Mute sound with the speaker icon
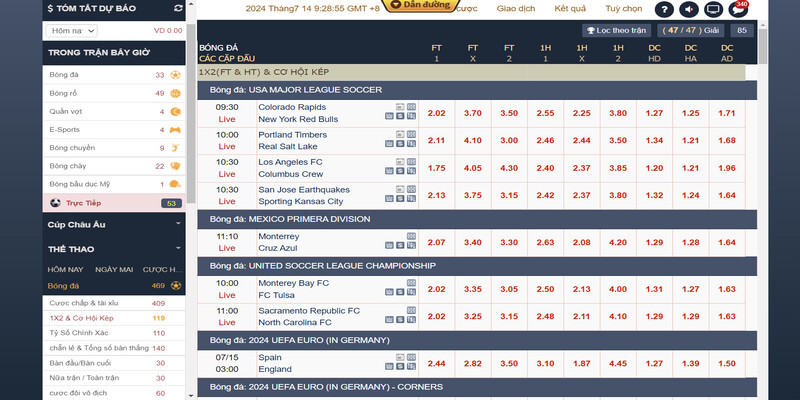 coord(689,9)
